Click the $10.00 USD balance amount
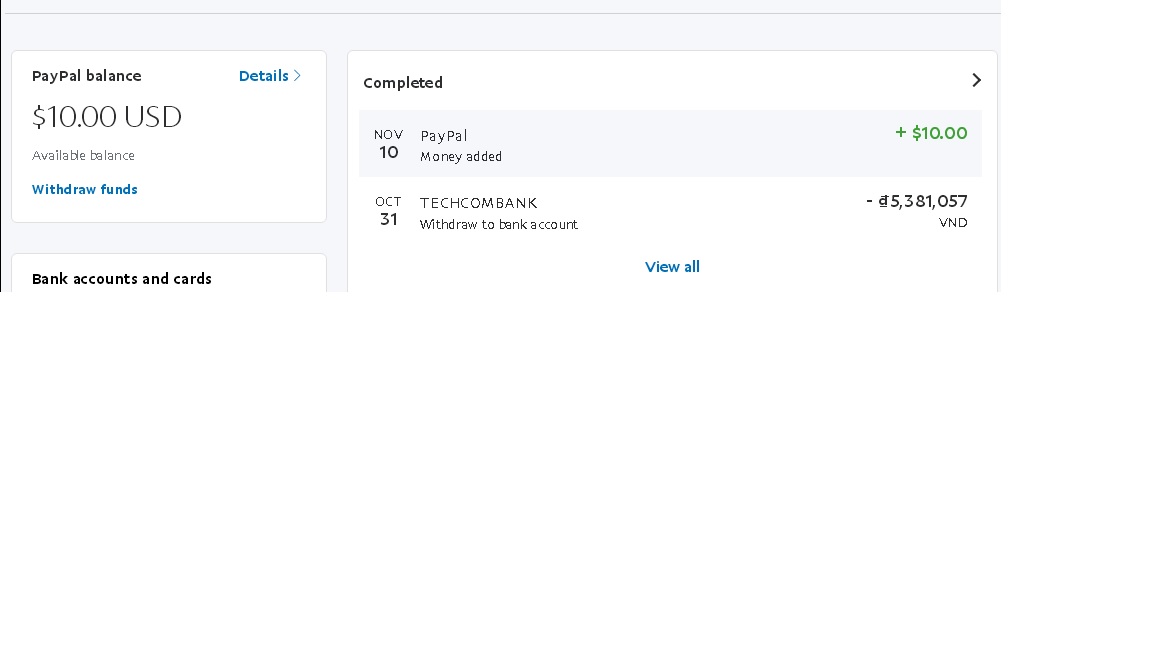The image size is (1152, 648). coord(107,117)
